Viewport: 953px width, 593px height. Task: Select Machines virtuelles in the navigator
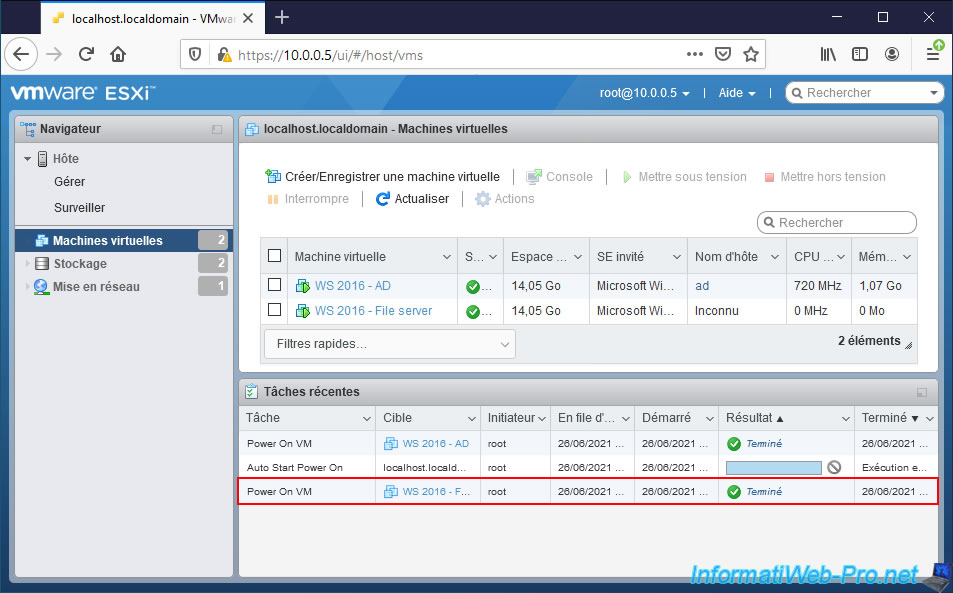click(x=107, y=240)
